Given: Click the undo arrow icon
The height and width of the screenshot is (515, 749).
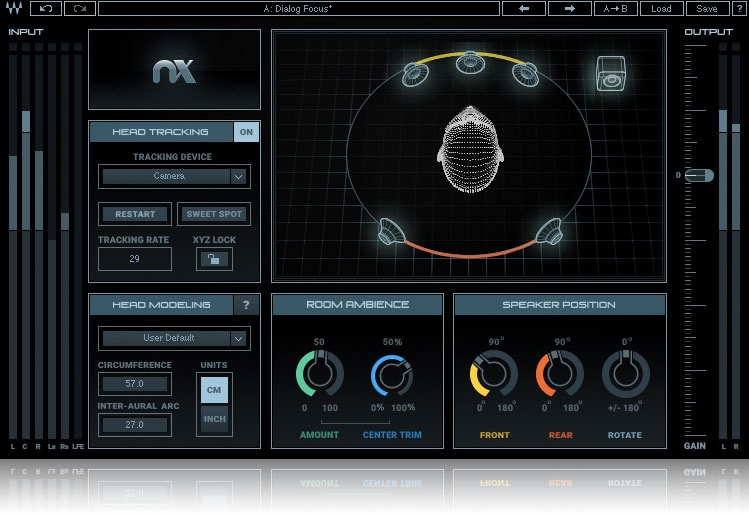Looking at the screenshot, I should coord(46,9).
